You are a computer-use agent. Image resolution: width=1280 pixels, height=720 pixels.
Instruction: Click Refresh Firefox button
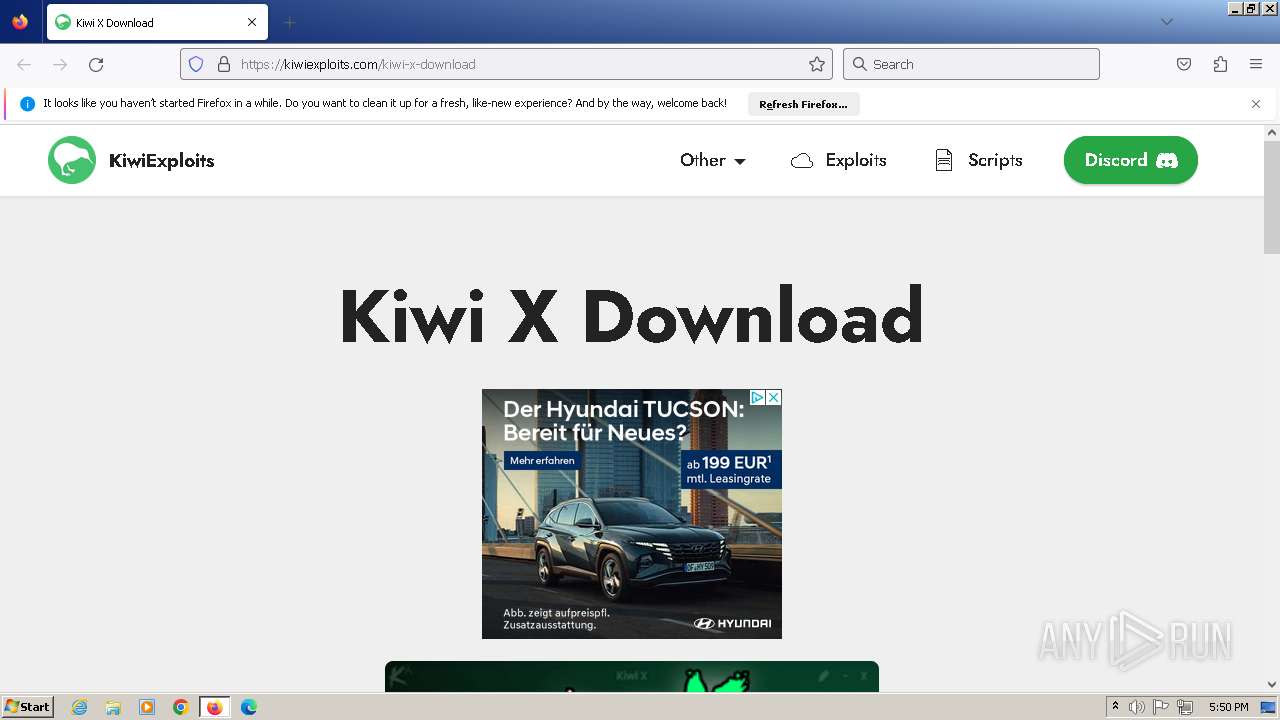tap(803, 104)
